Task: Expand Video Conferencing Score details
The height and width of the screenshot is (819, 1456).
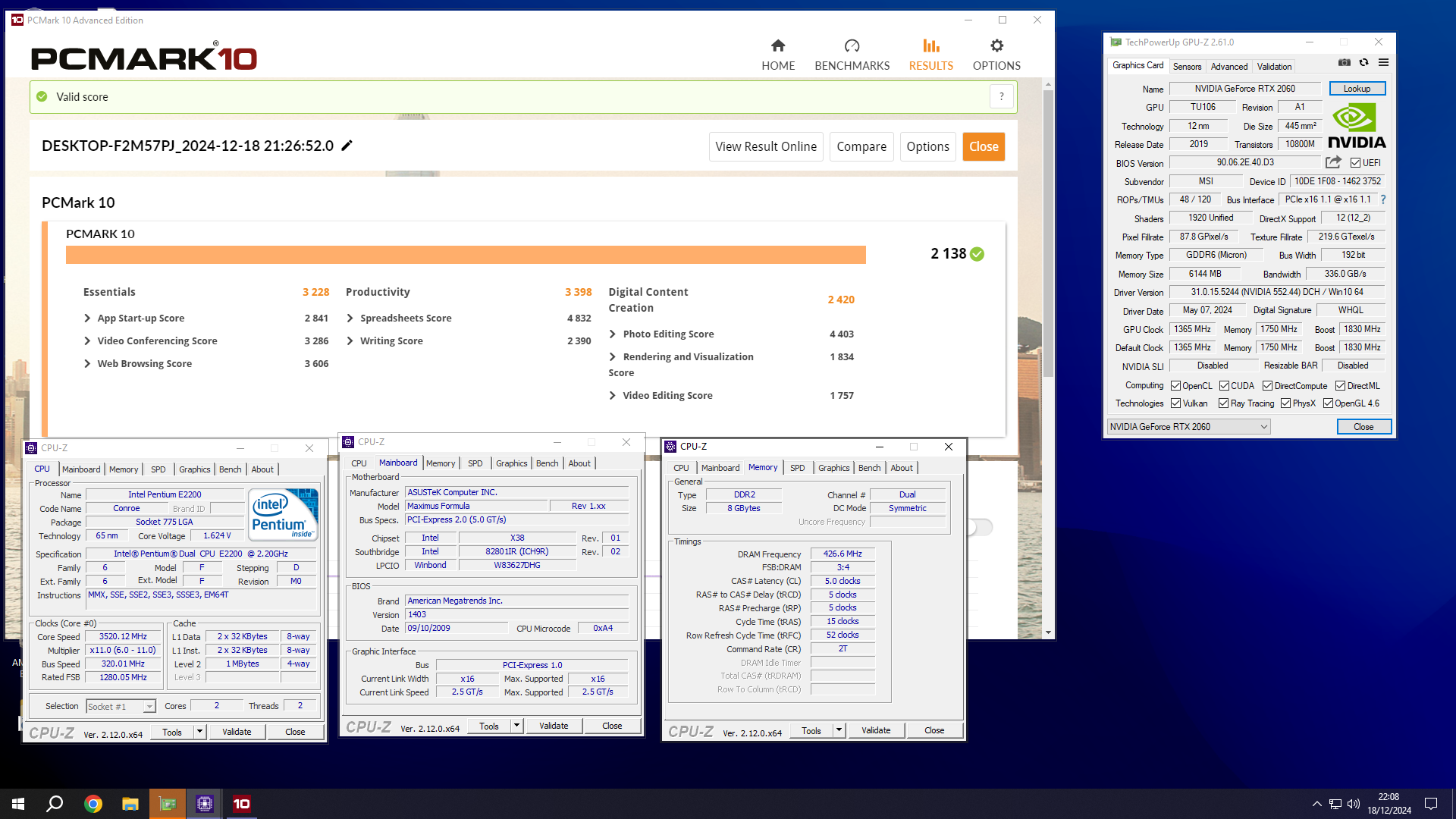Action: (x=87, y=341)
